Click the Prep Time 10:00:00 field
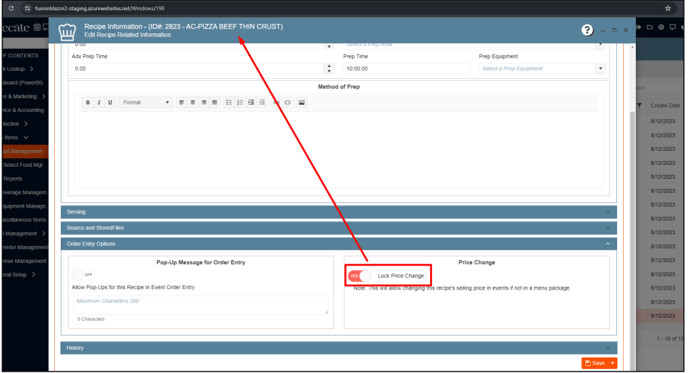This screenshot has width=688, height=373. pyautogui.click(x=406, y=68)
